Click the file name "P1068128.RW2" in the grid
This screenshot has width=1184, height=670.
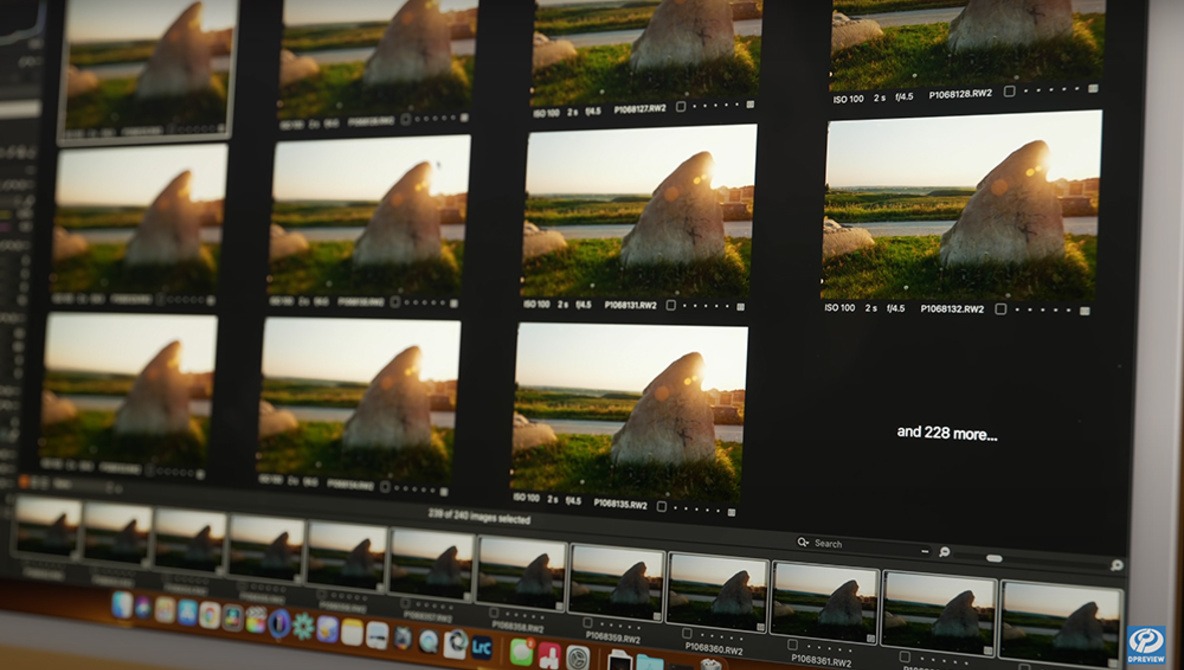[x=960, y=94]
